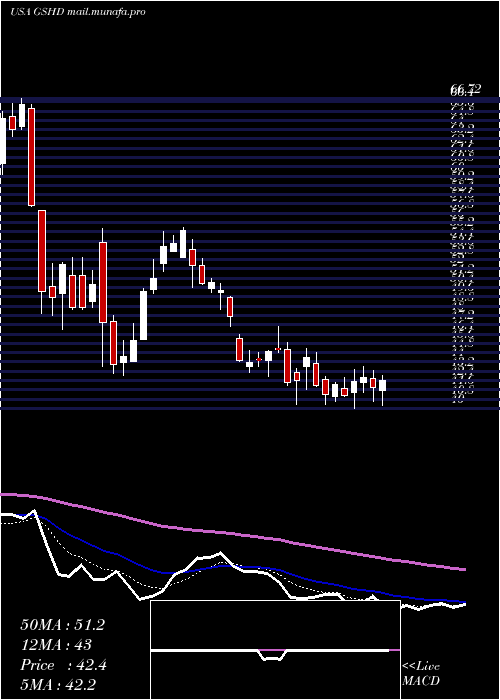Viewport: 500px width, 700px height.
Task: Click the 66.72 top price label
Action: pyautogui.click(x=466, y=90)
